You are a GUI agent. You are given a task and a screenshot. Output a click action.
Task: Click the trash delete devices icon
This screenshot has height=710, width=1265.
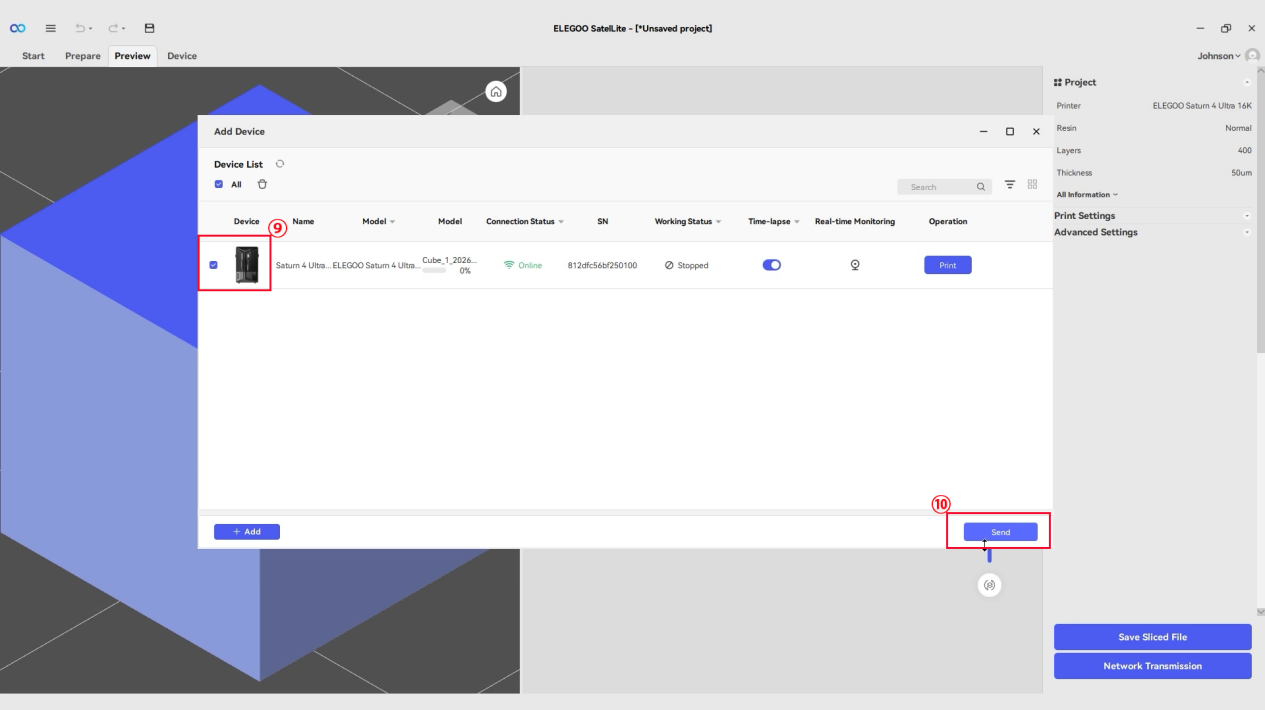[262, 184]
